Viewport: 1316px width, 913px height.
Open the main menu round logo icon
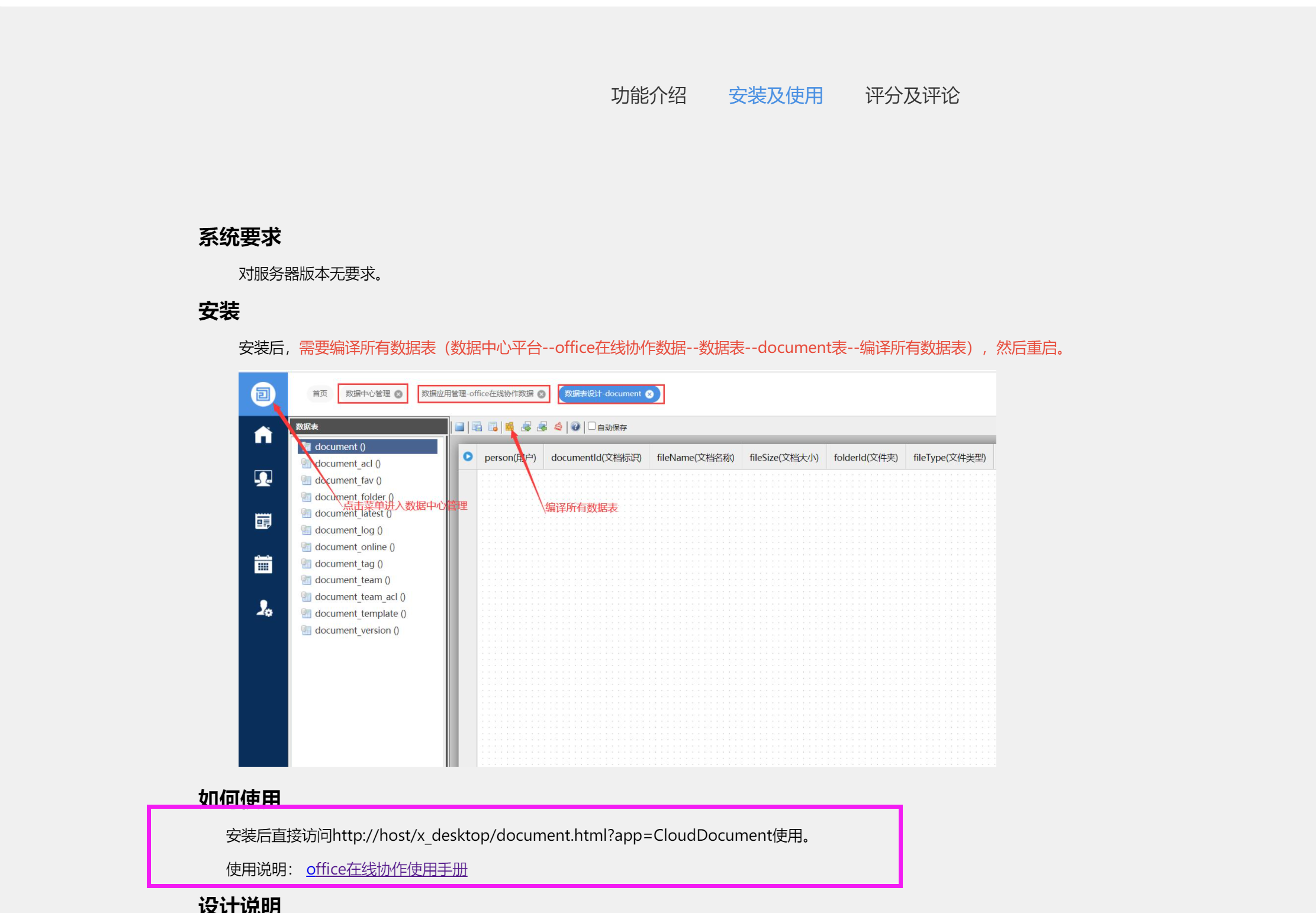click(x=263, y=394)
